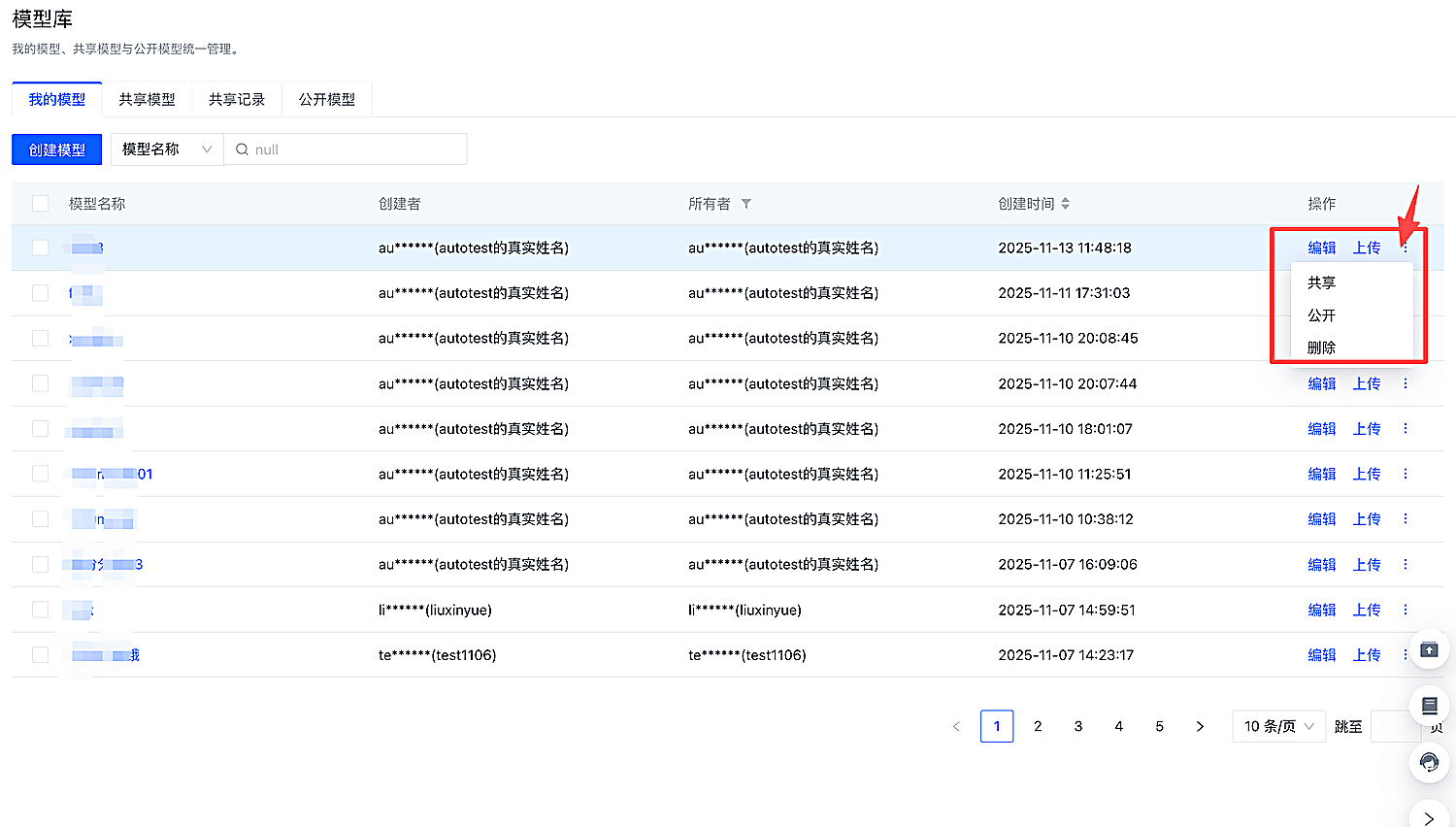Click 上传 for 2025-11-10 20:07:44 row
This screenshot has width=1456, height=827.
(x=1367, y=383)
